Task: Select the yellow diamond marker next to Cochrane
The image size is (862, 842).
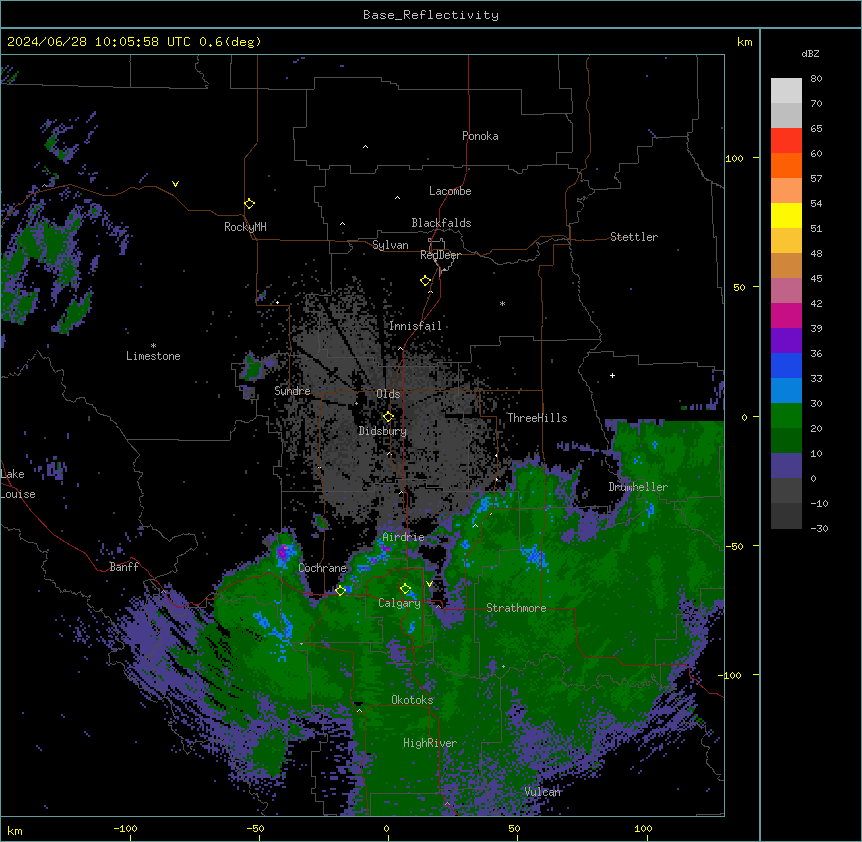Action: [x=340, y=590]
